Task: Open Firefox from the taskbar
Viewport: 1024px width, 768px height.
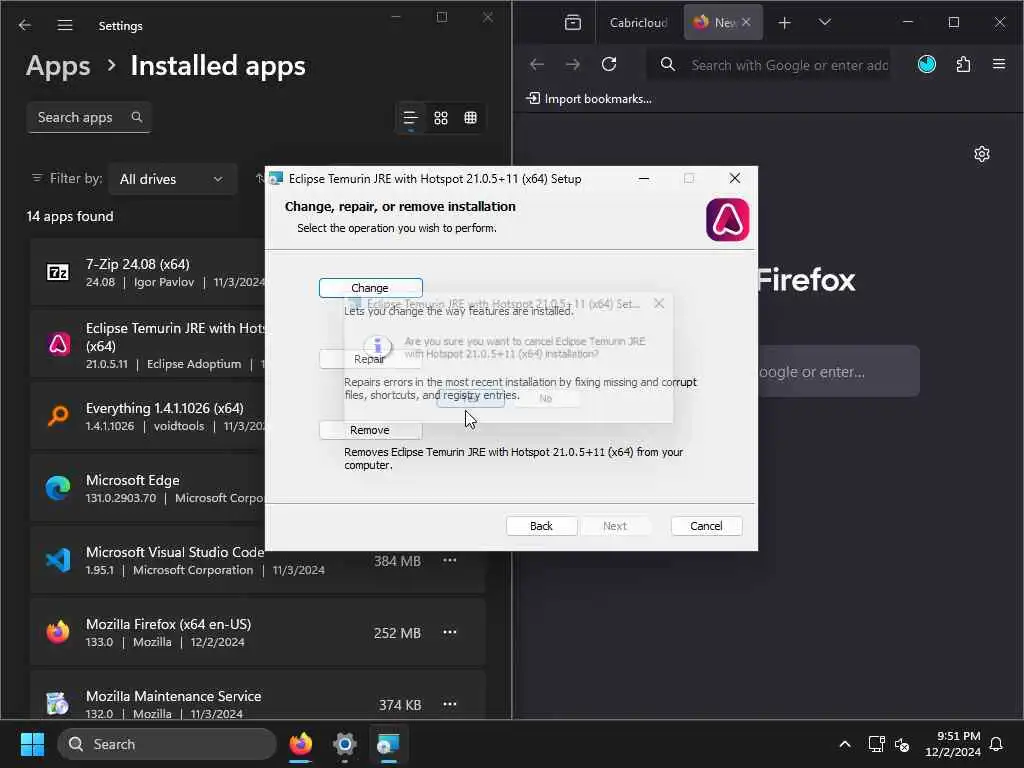Action: pyautogui.click(x=300, y=744)
